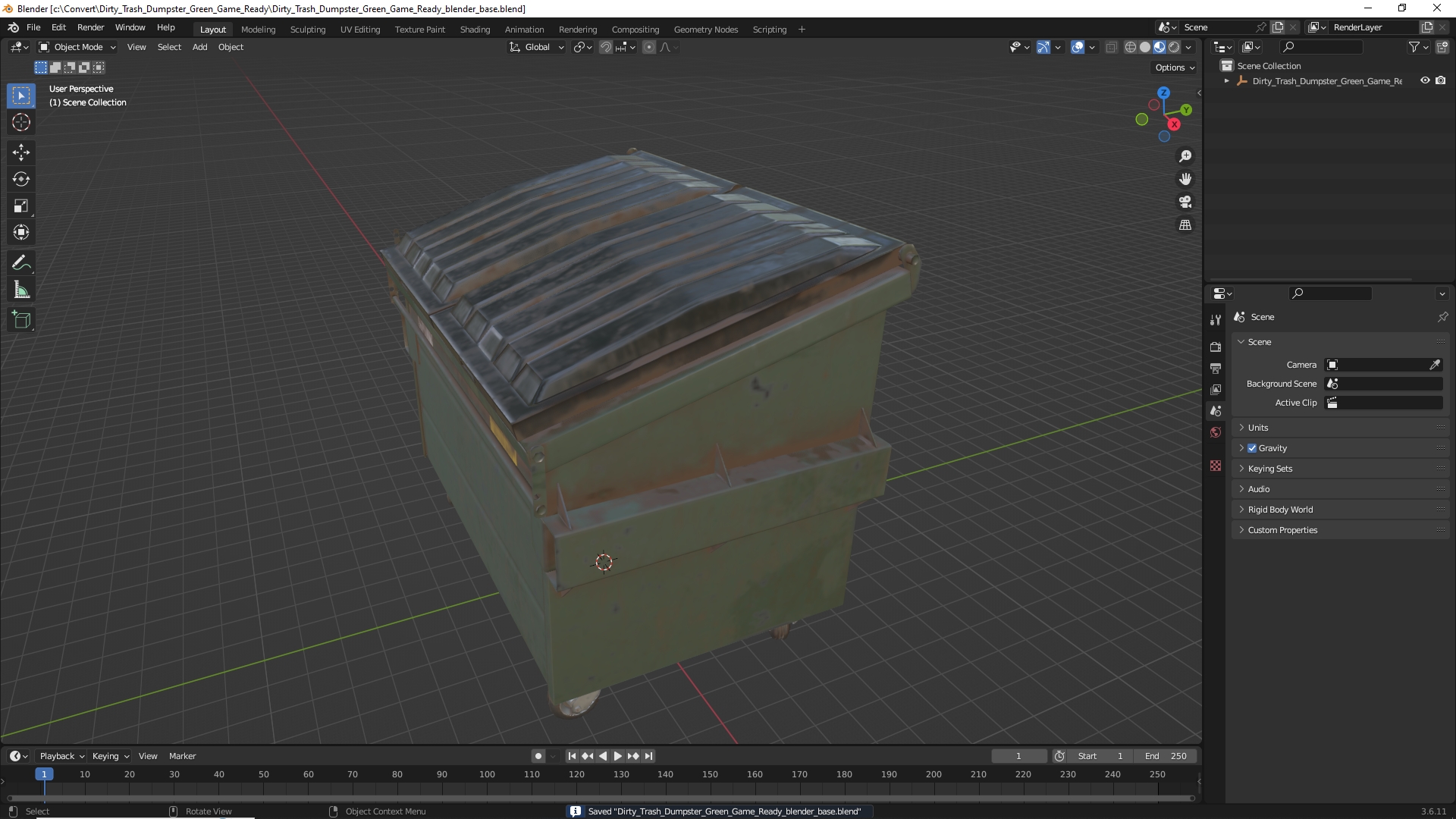Click the zoom magnifier viewport icon
This screenshot has height=819, width=1456.
tap(1185, 156)
